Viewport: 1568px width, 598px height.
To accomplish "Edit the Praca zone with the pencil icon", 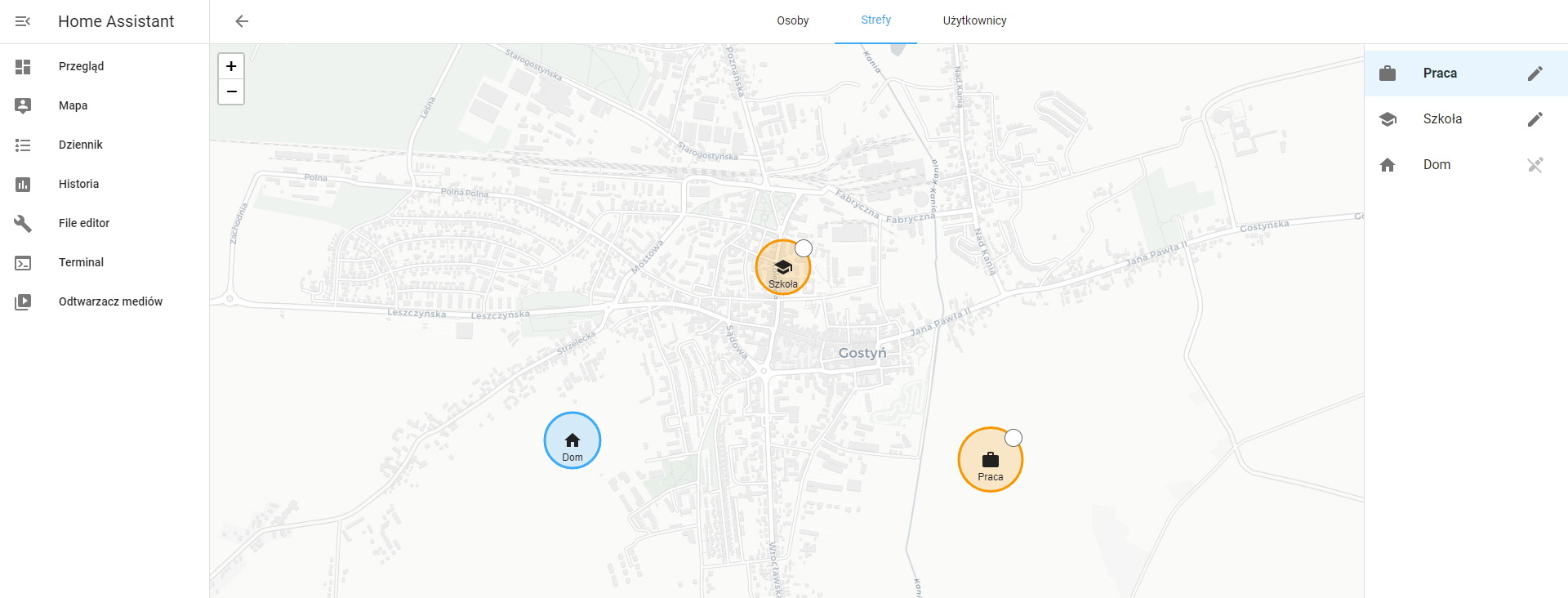I will pos(1535,74).
